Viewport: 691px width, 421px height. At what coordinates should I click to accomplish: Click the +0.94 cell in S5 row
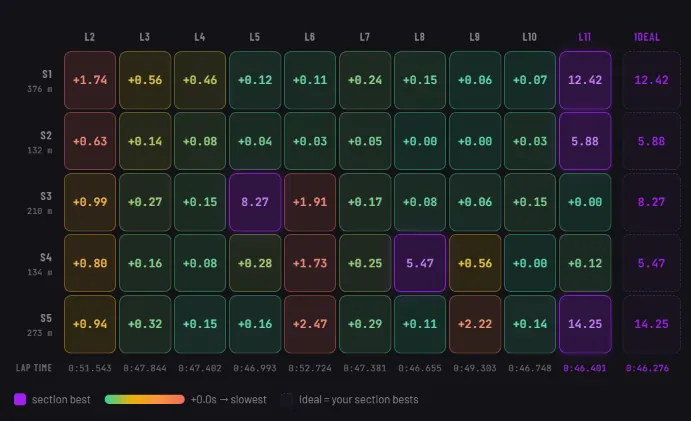click(x=90, y=324)
